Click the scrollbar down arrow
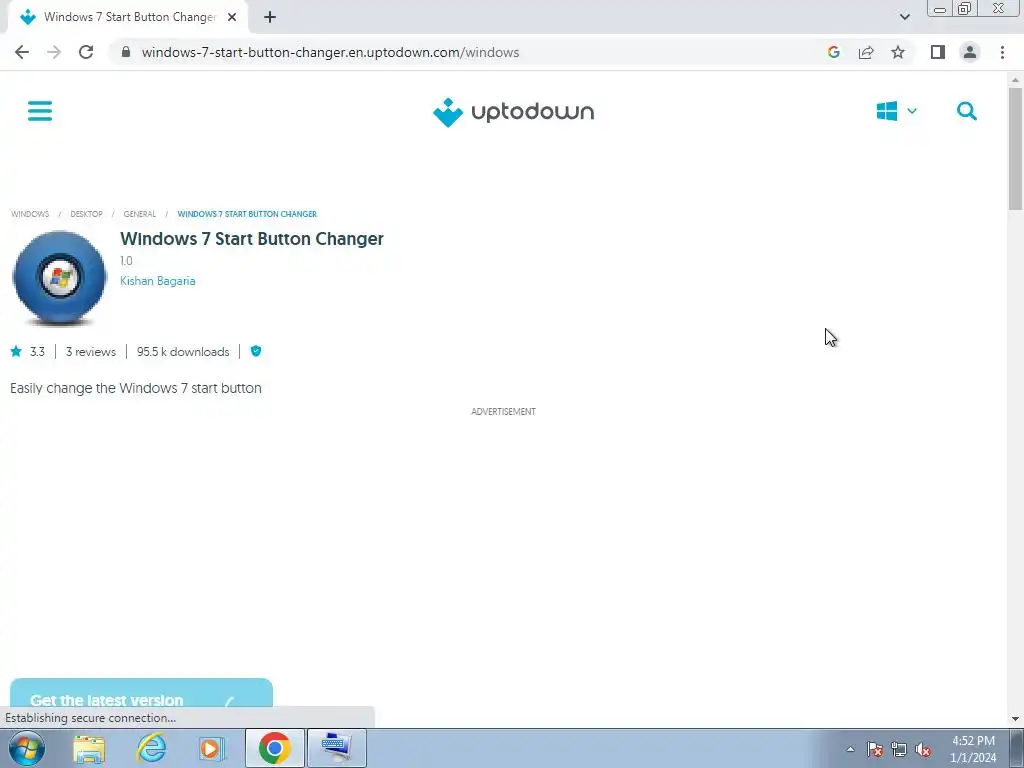This screenshot has height=768, width=1024. click(1015, 719)
